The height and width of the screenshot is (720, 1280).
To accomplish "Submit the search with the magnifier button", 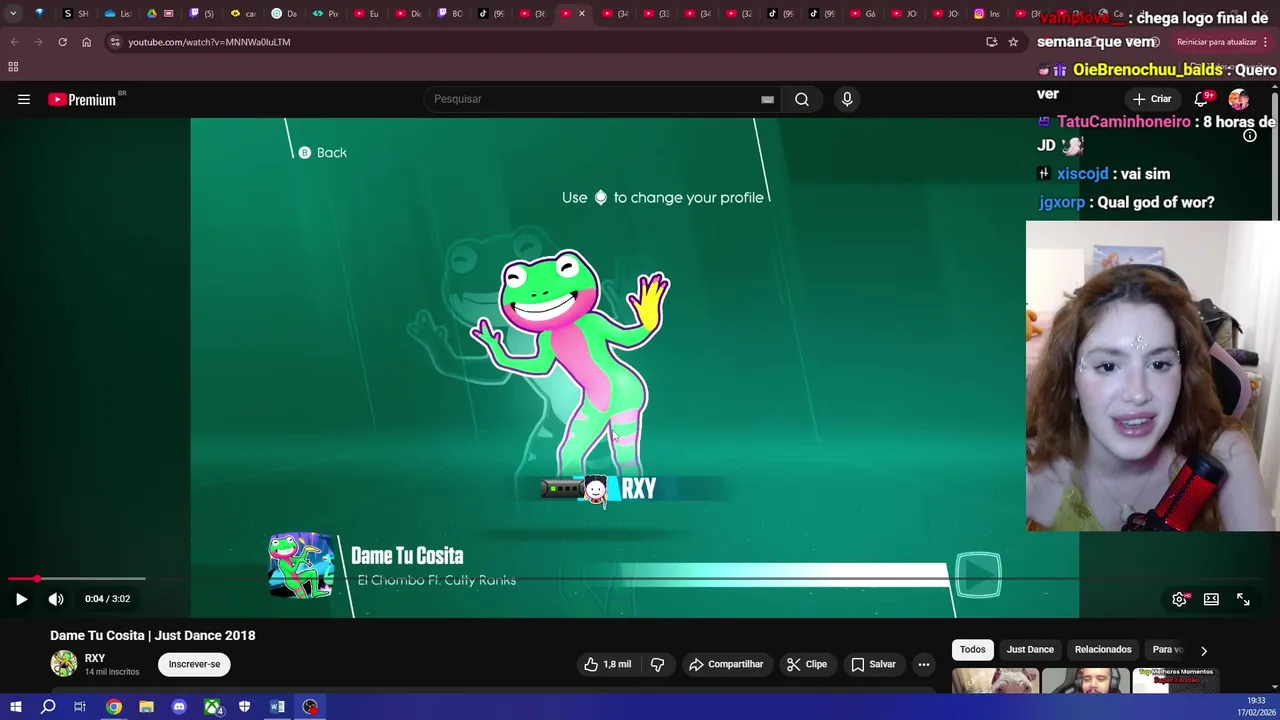I will click(x=802, y=99).
